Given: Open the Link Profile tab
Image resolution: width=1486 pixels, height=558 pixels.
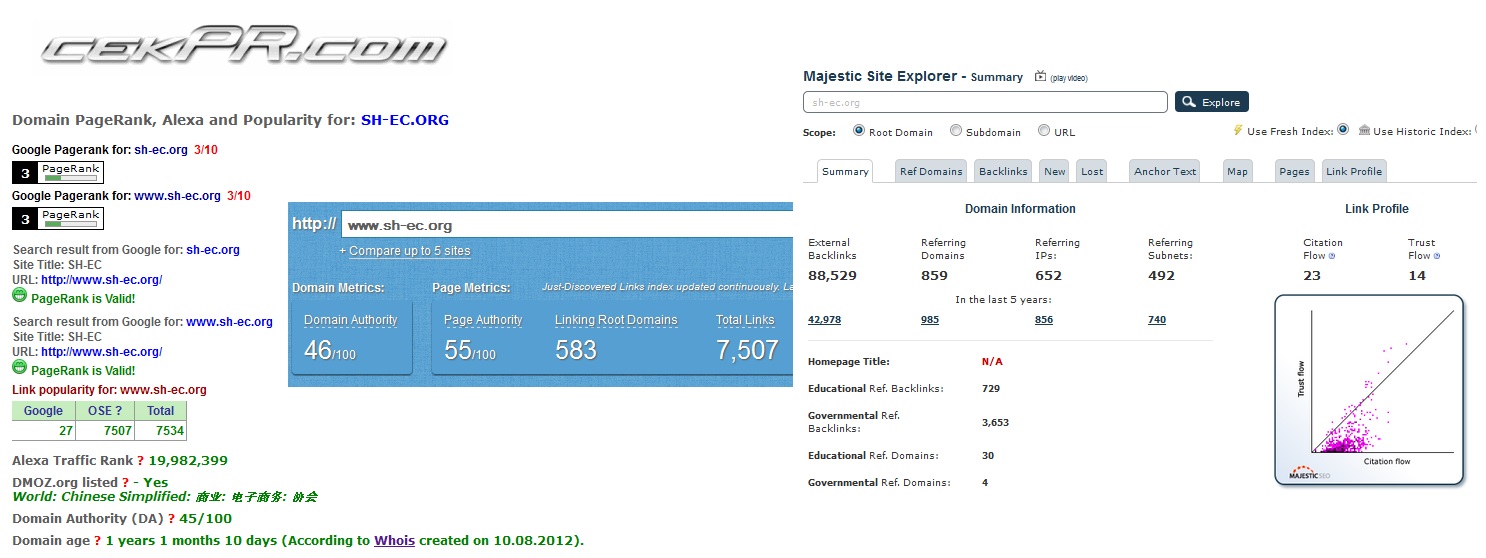Looking at the screenshot, I should pyautogui.click(x=1354, y=171).
